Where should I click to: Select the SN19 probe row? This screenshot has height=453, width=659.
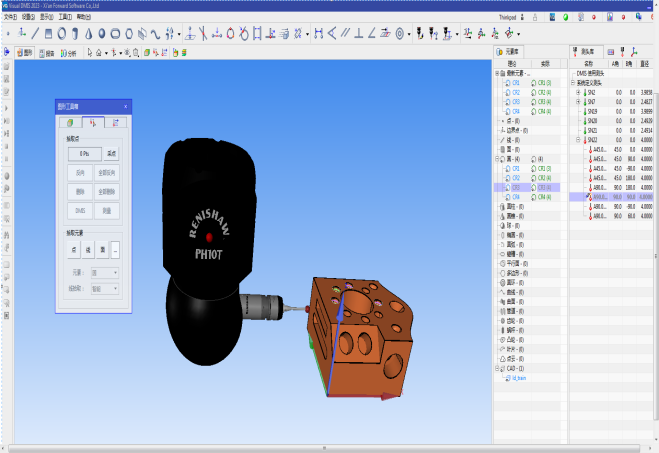[x=612, y=111]
